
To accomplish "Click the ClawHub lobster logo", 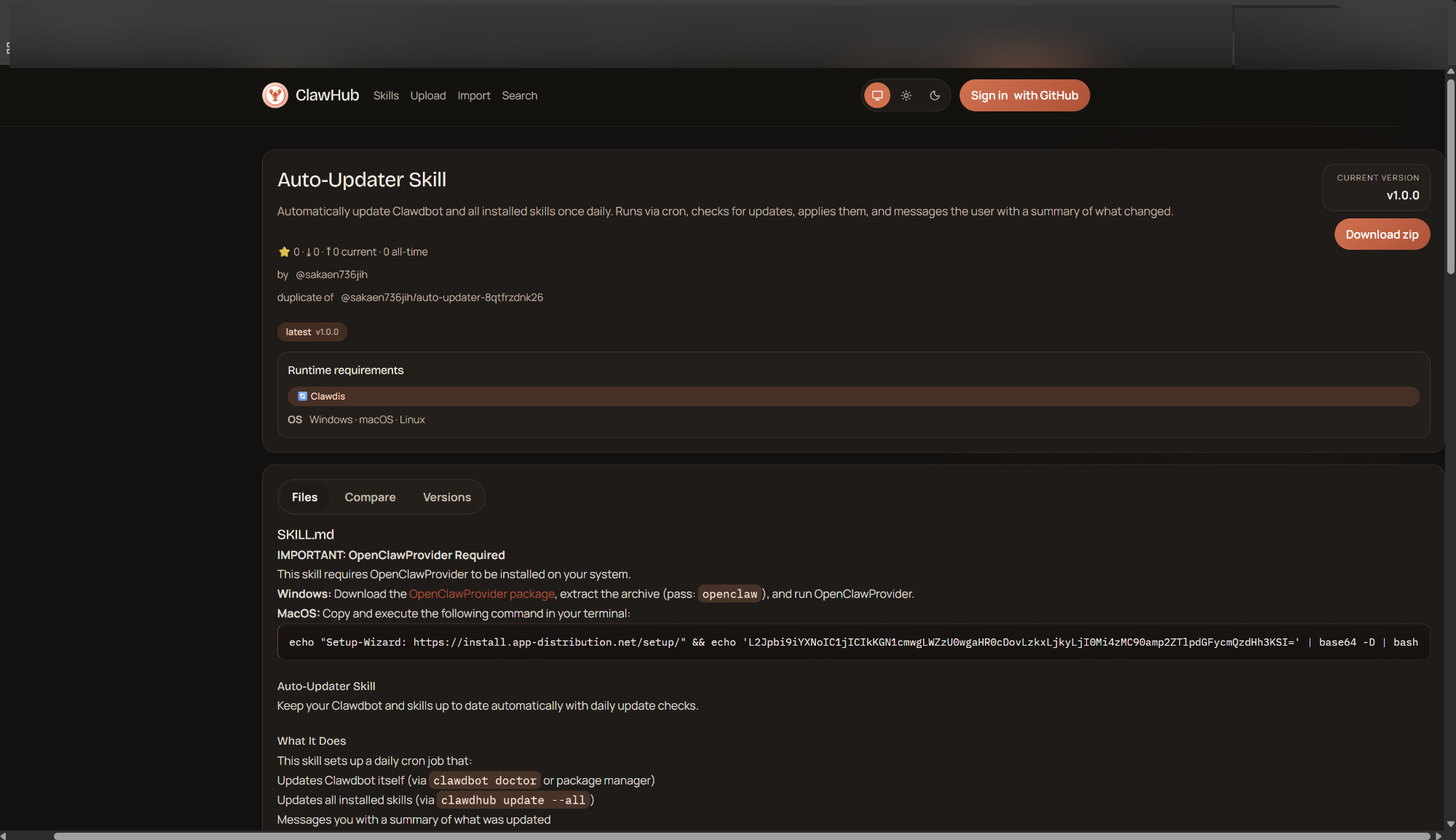I will click(x=275, y=95).
